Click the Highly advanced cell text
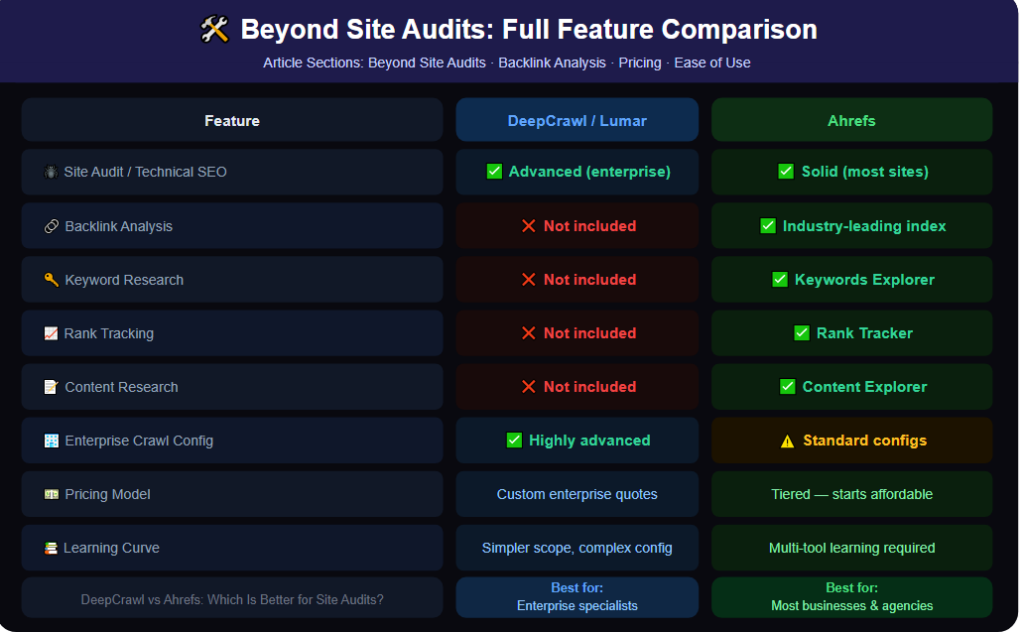Viewport: 1024px width, 632px height. click(589, 440)
